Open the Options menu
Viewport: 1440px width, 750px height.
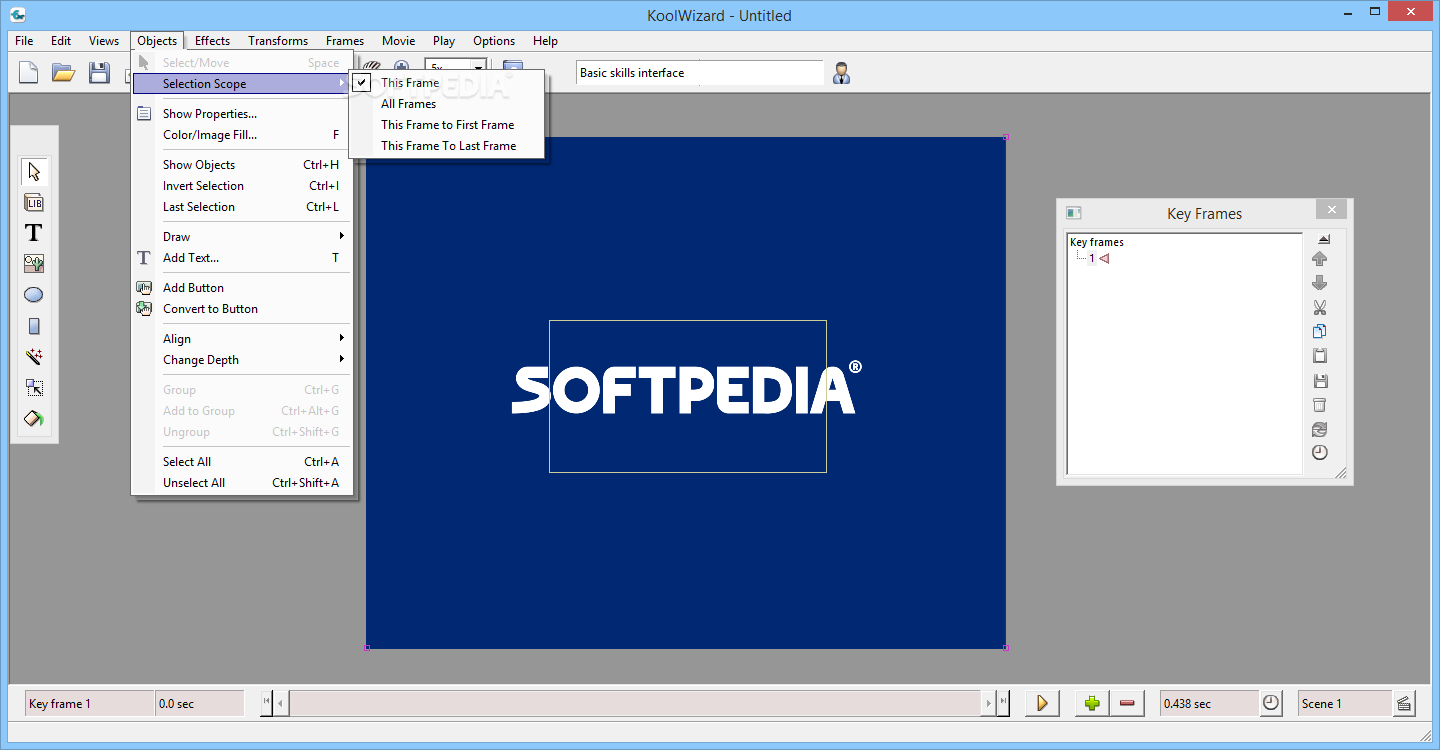494,41
